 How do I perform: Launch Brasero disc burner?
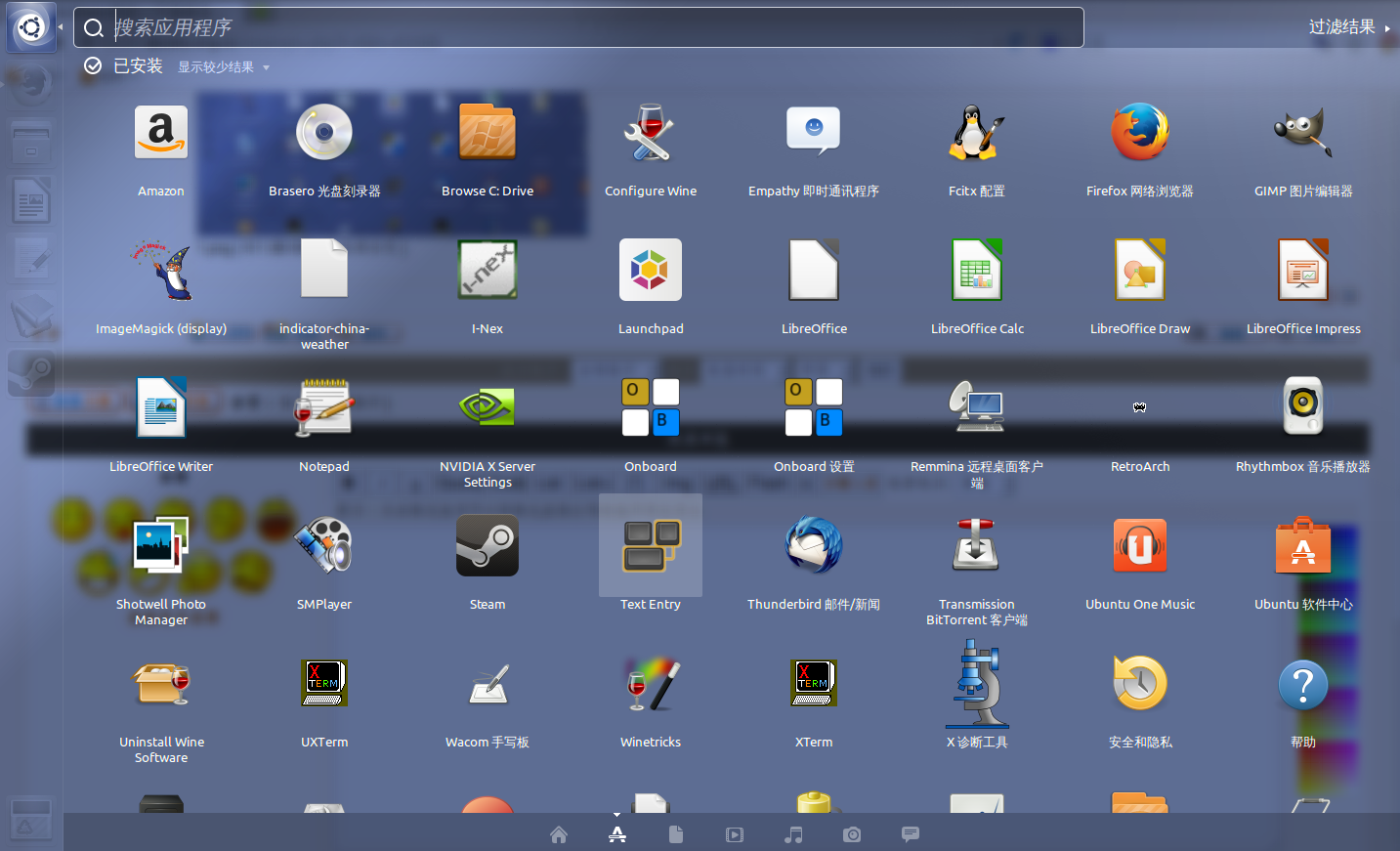click(x=324, y=133)
